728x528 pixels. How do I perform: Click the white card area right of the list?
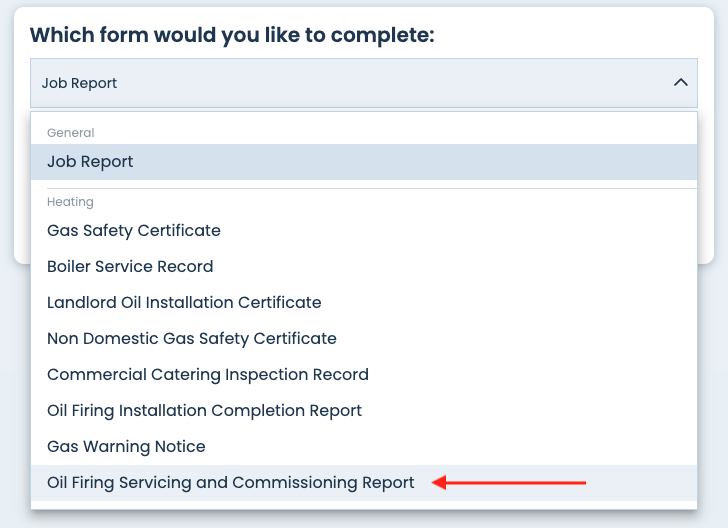(706, 200)
